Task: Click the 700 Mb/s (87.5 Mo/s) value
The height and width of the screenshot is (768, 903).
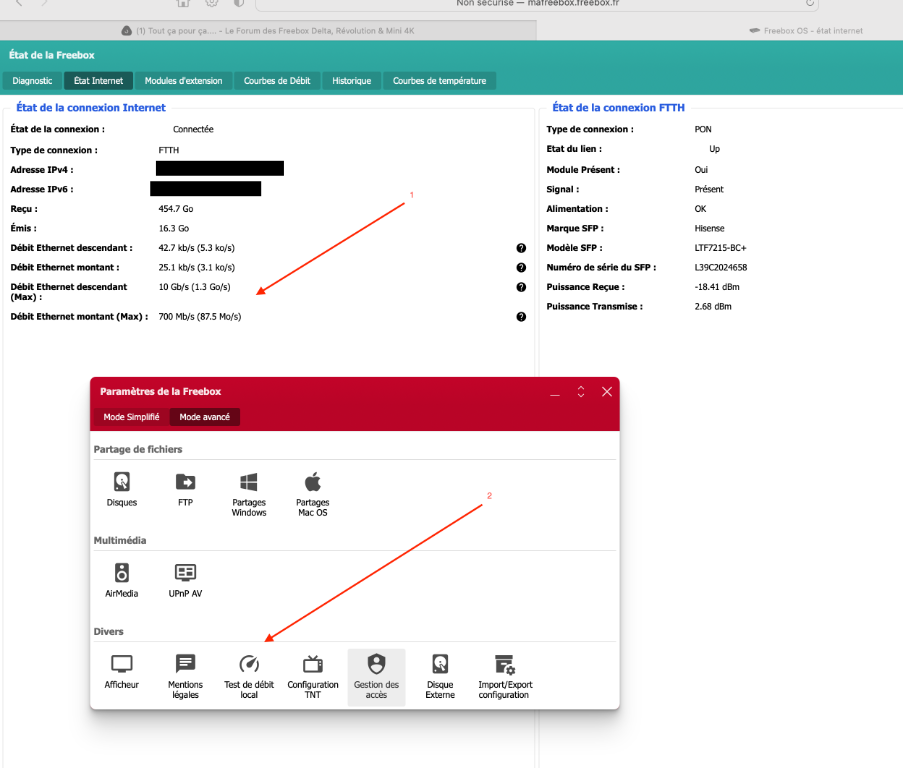Action: pos(200,317)
